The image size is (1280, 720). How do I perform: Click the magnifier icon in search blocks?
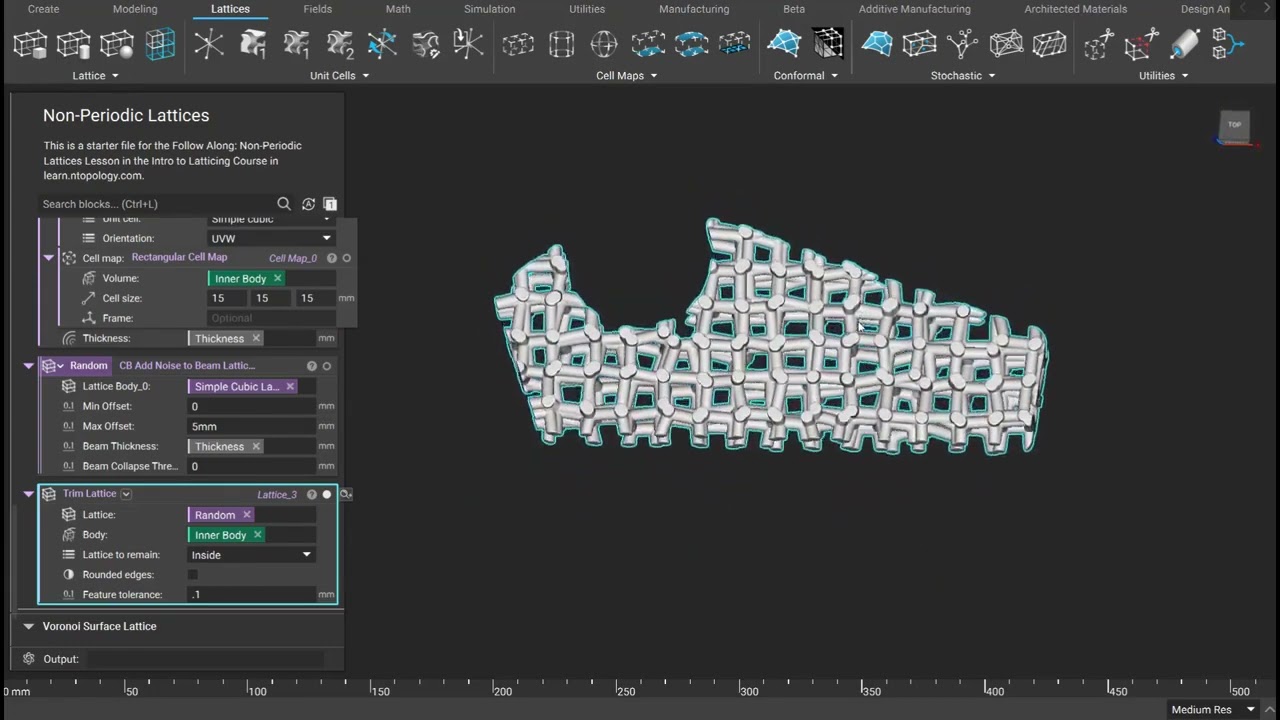[x=284, y=204]
